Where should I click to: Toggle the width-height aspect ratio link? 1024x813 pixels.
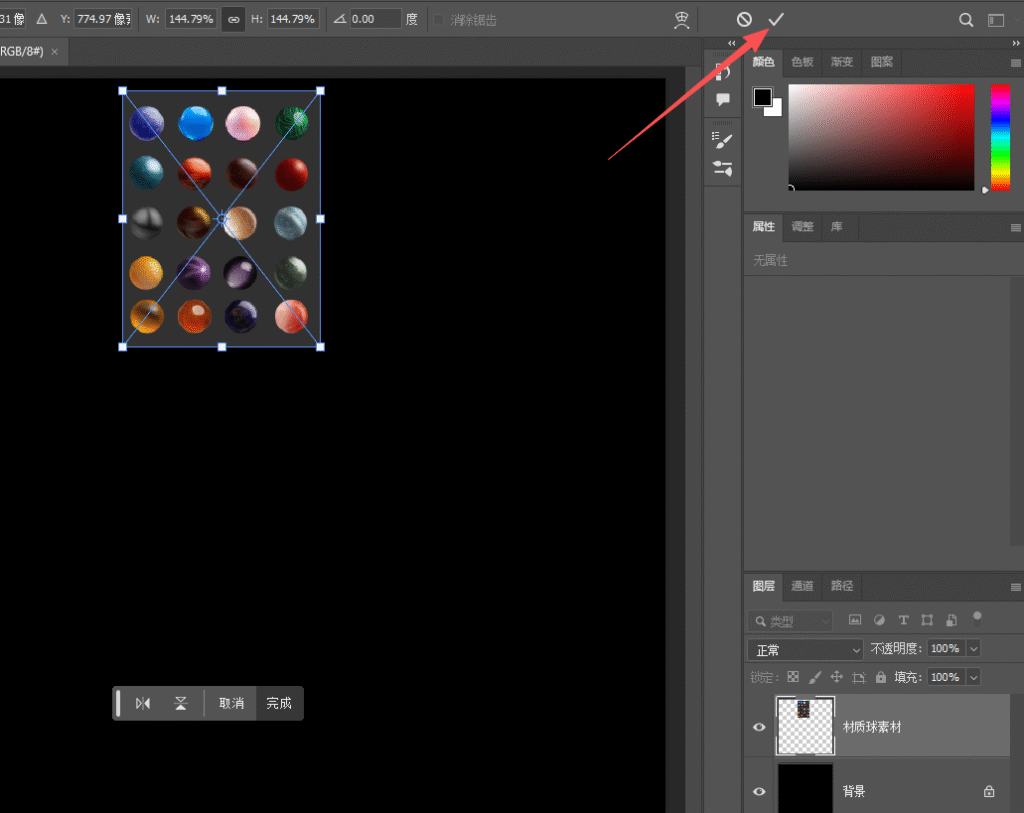click(233, 20)
